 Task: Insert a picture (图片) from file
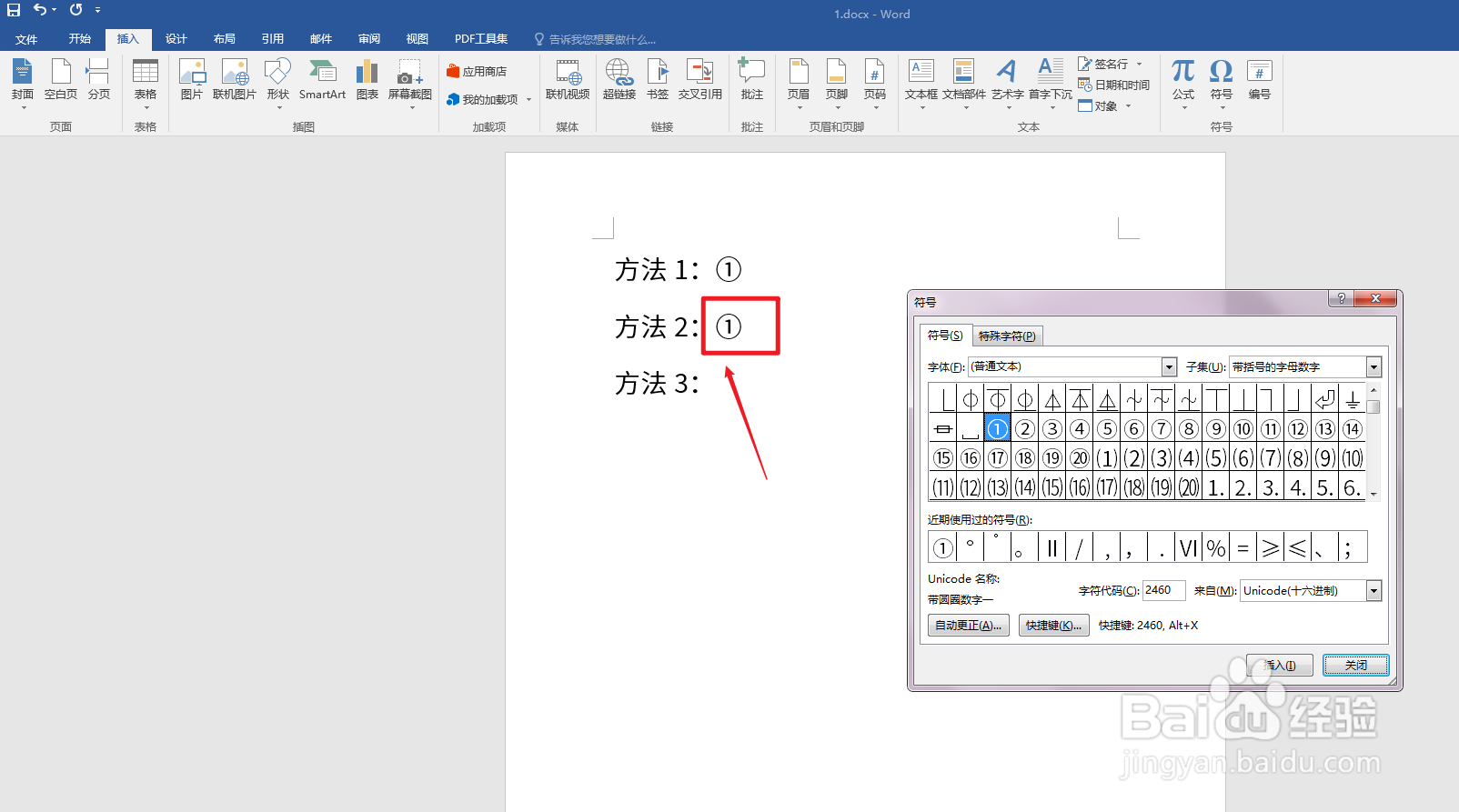tap(191, 80)
